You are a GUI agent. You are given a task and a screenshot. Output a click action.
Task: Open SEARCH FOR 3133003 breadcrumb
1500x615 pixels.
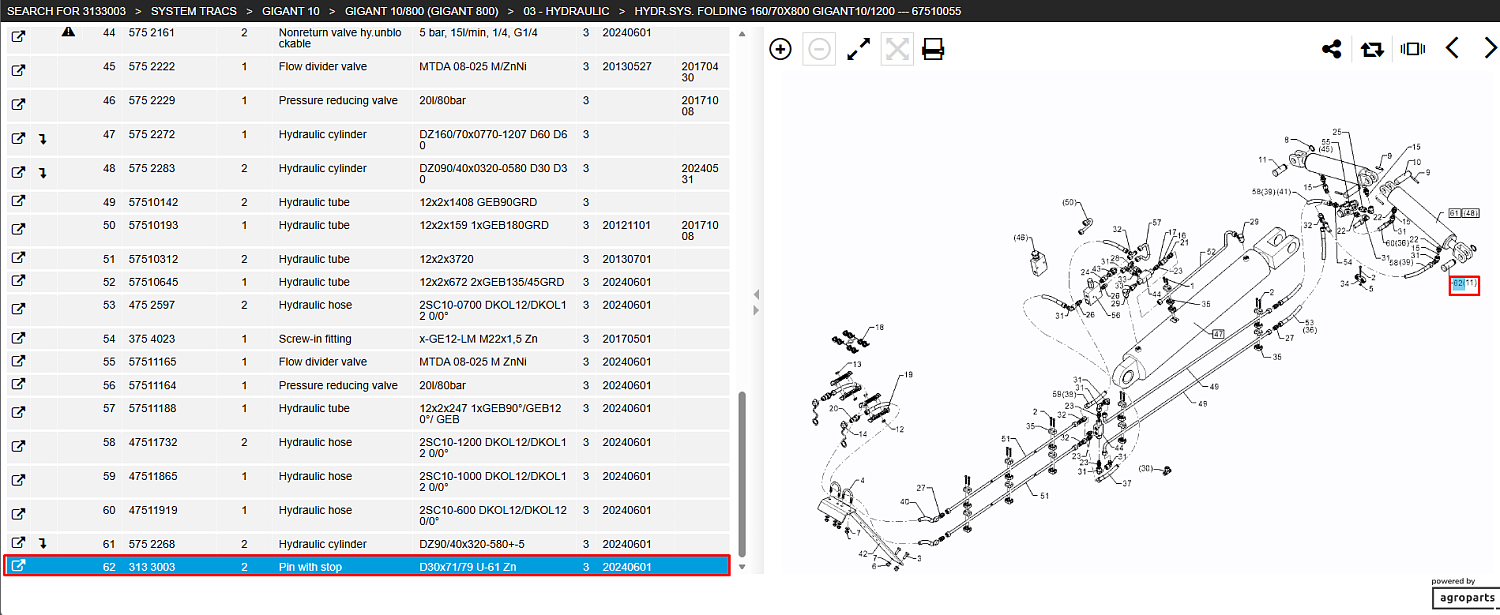(64, 11)
